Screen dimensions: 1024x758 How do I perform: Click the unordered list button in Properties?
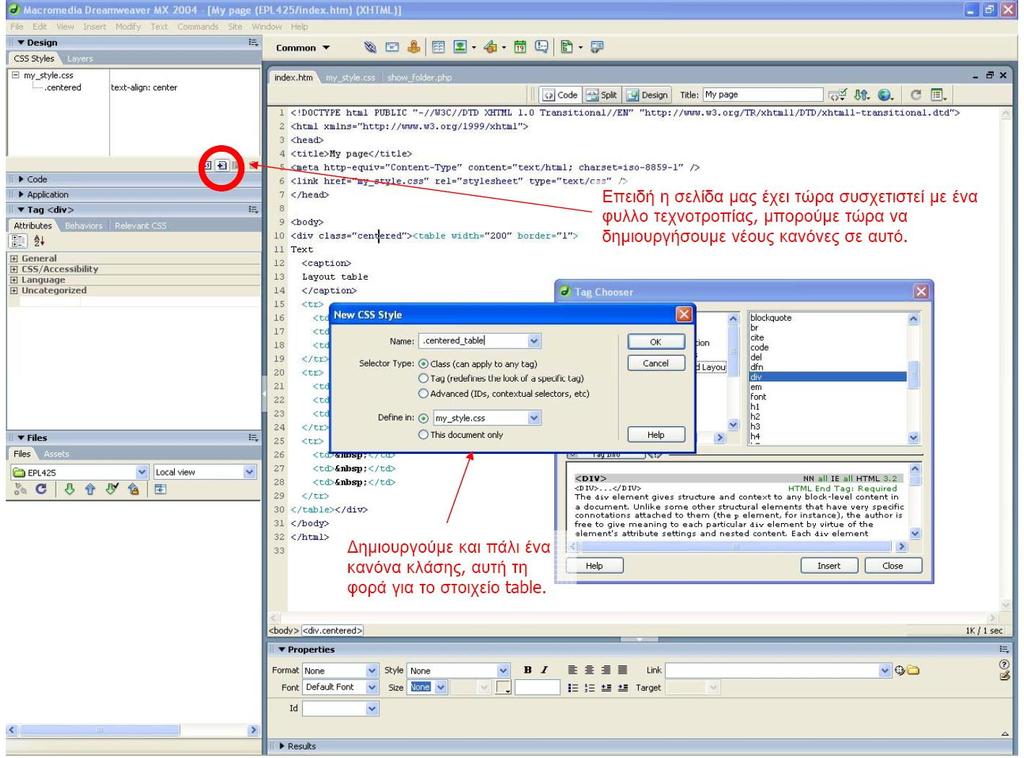[x=573, y=687]
